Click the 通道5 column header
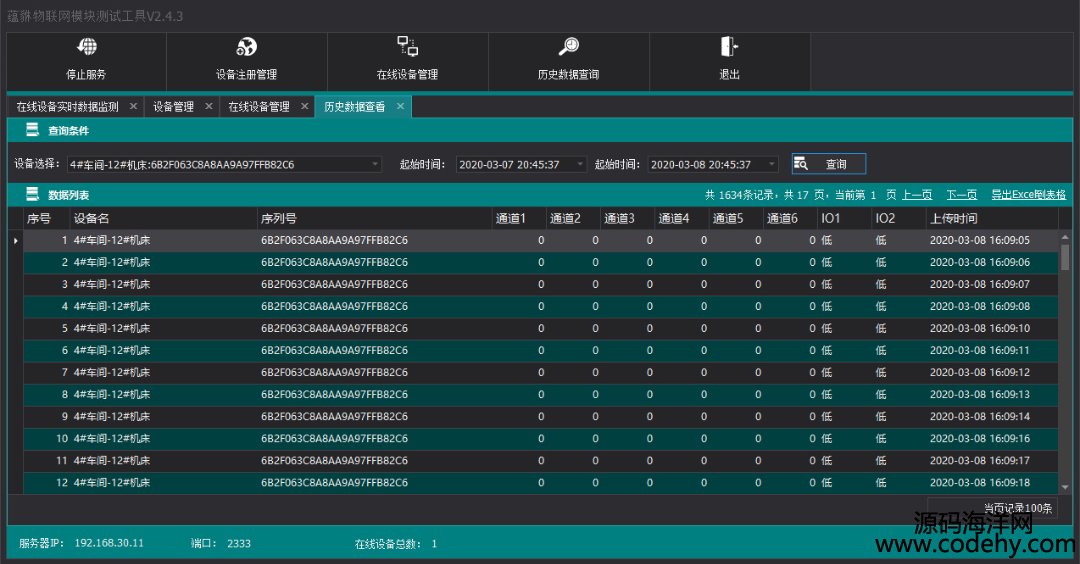1080x564 pixels. 737,218
